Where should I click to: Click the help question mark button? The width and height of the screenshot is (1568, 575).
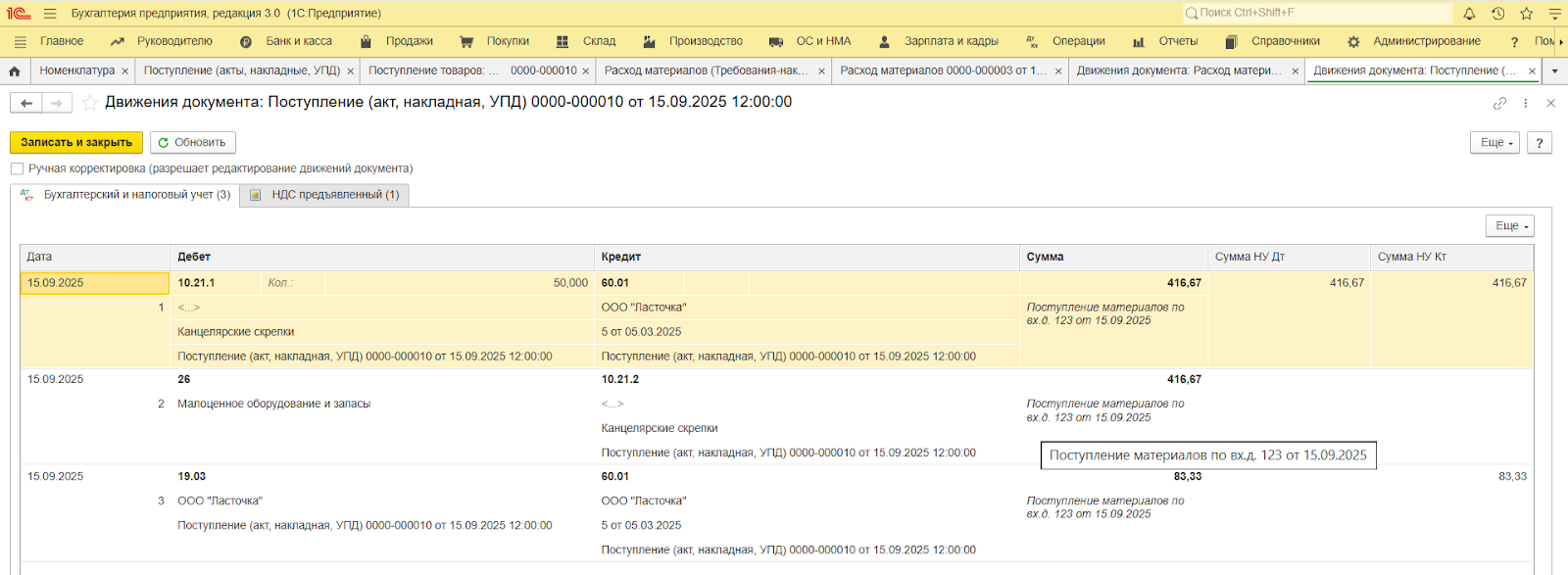point(1540,143)
